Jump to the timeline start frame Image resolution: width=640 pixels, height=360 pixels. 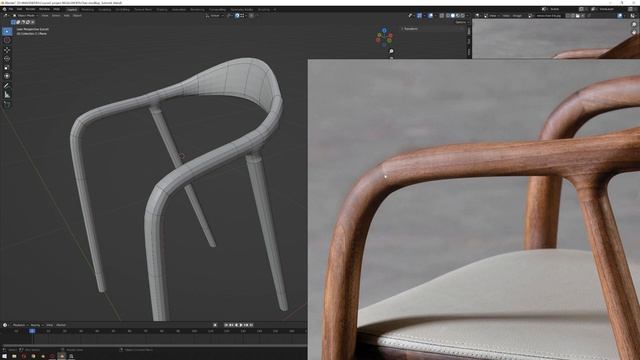click(x=227, y=325)
